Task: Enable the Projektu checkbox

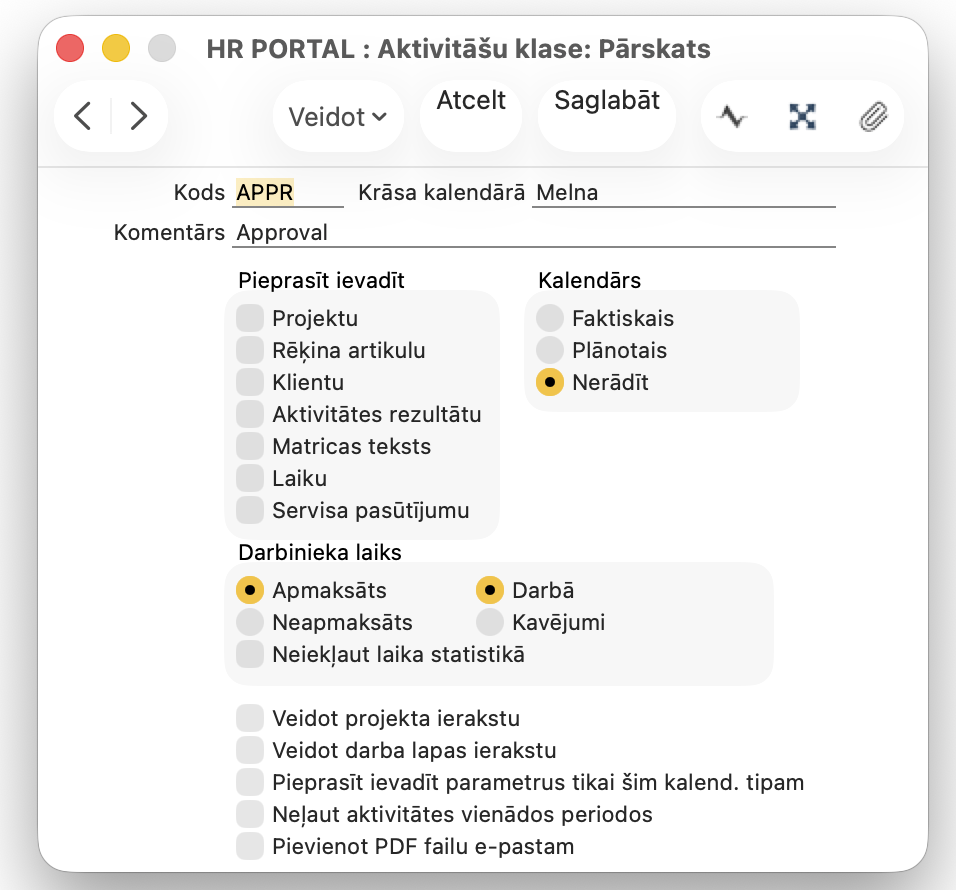Action: 250,319
